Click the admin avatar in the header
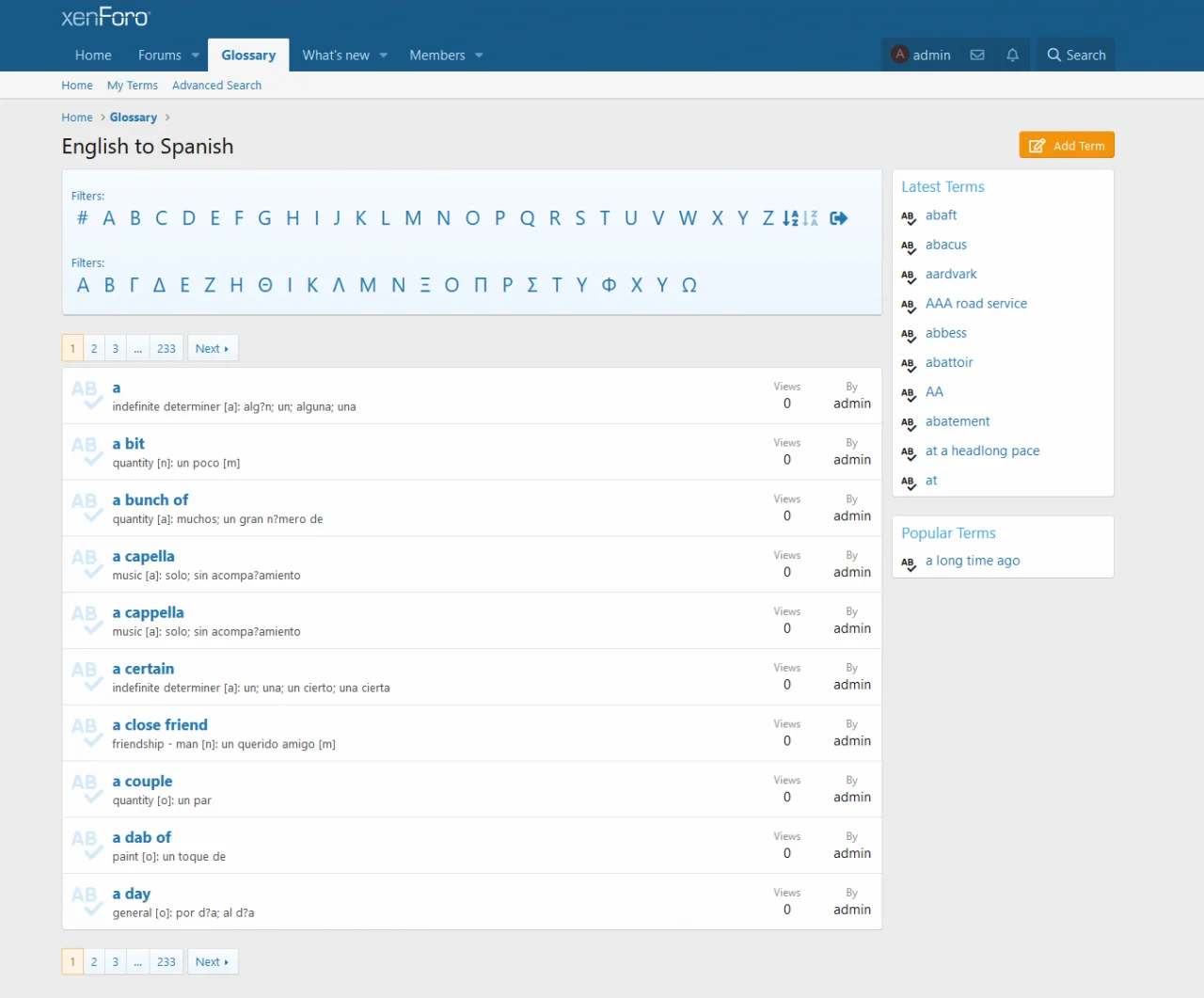This screenshot has width=1204, height=998. tap(900, 55)
